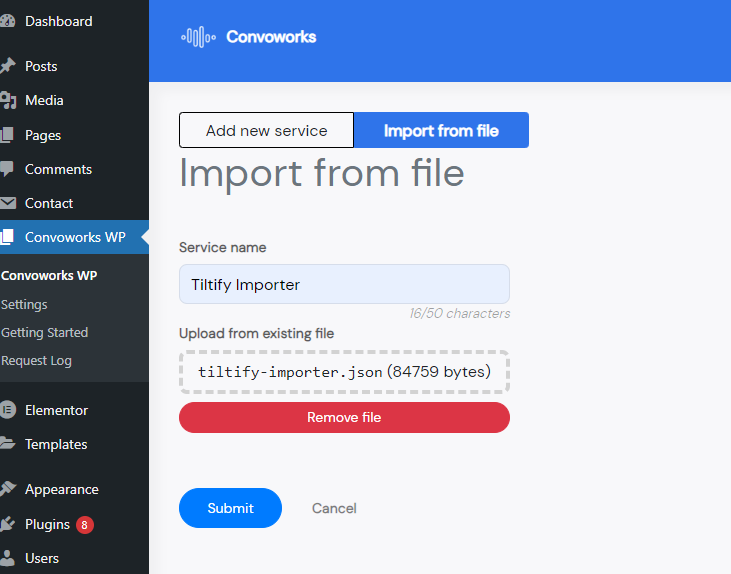Click the Media library icon
This screenshot has width=731, height=574.
pos(8,100)
